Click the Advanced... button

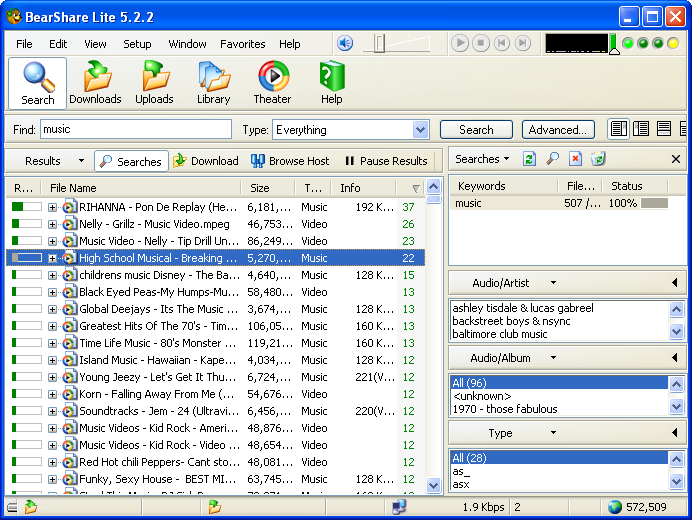[558, 130]
